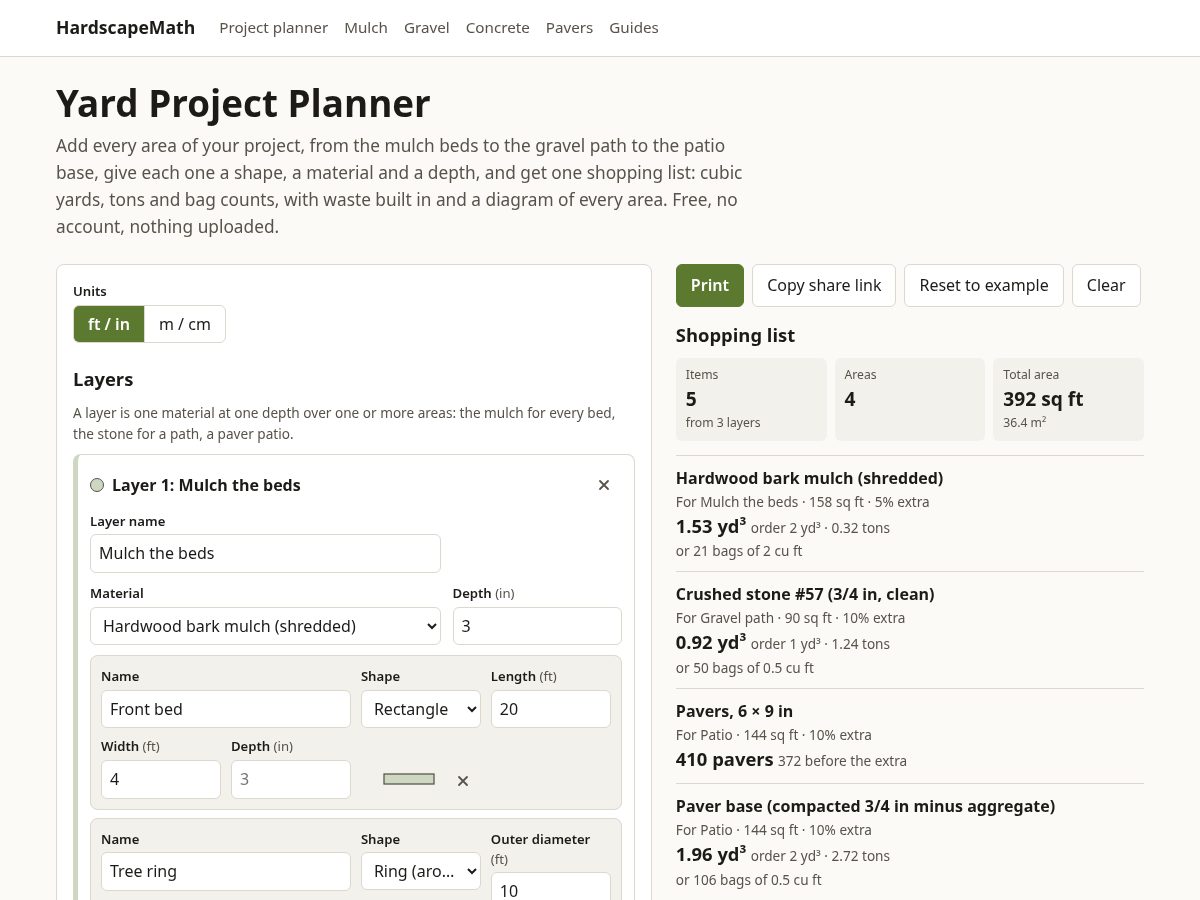Click the '410 pavers' result
Image resolution: width=1200 pixels, height=900 pixels.
point(724,760)
